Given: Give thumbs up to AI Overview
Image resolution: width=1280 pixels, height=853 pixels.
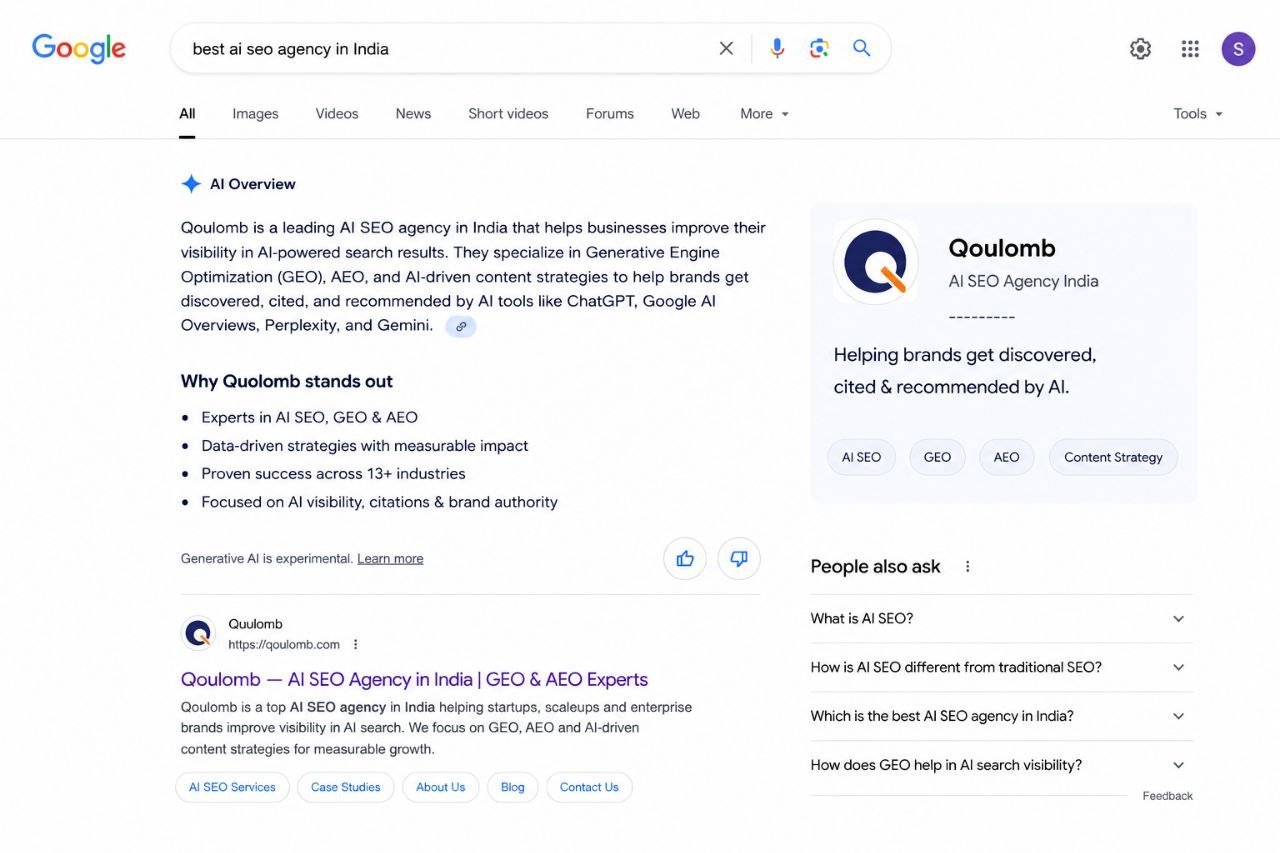Looking at the screenshot, I should tap(685, 559).
